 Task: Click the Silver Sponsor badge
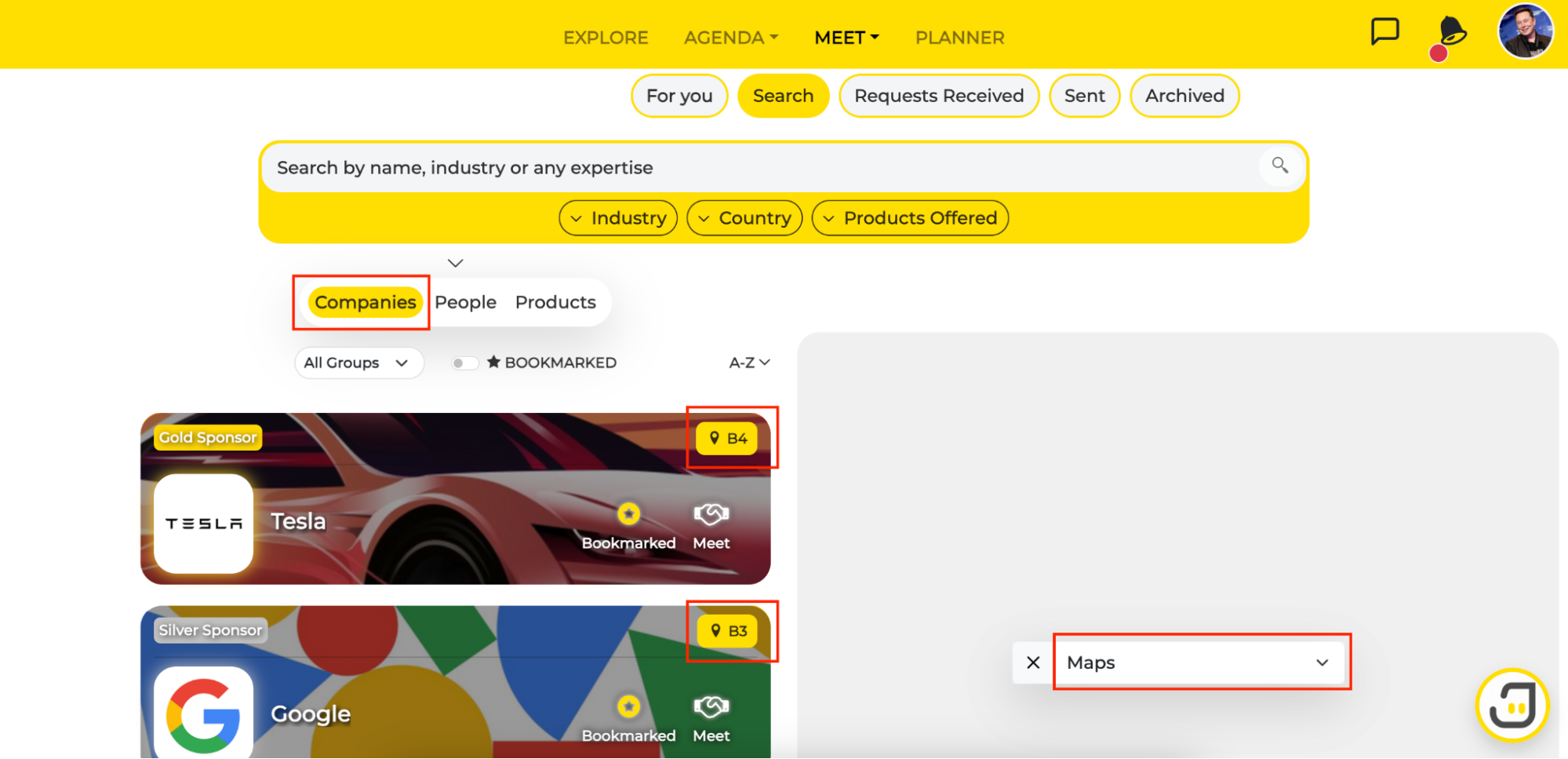tap(210, 630)
